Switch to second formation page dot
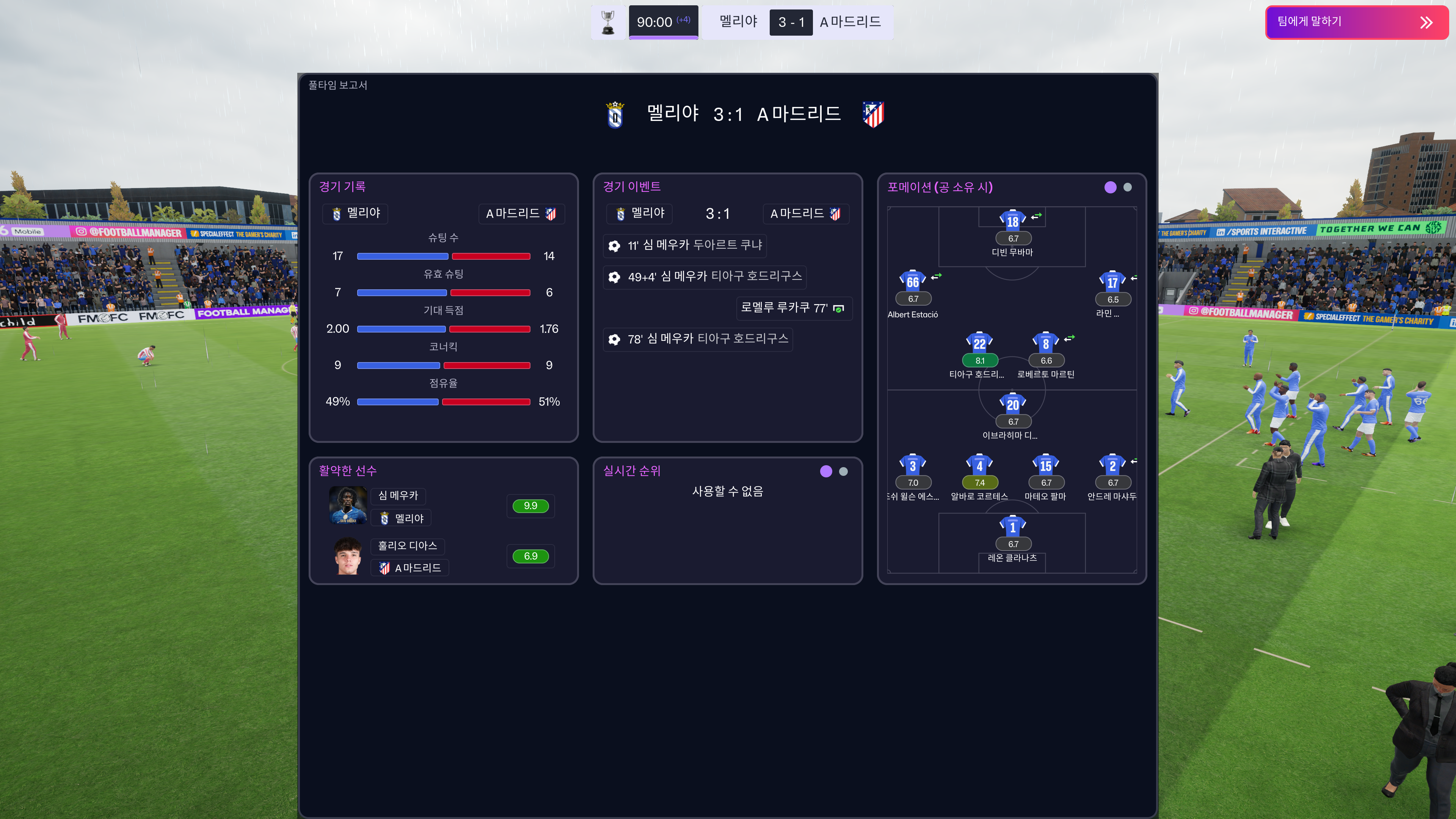Screen dimensions: 1456x819 (x=1128, y=187)
